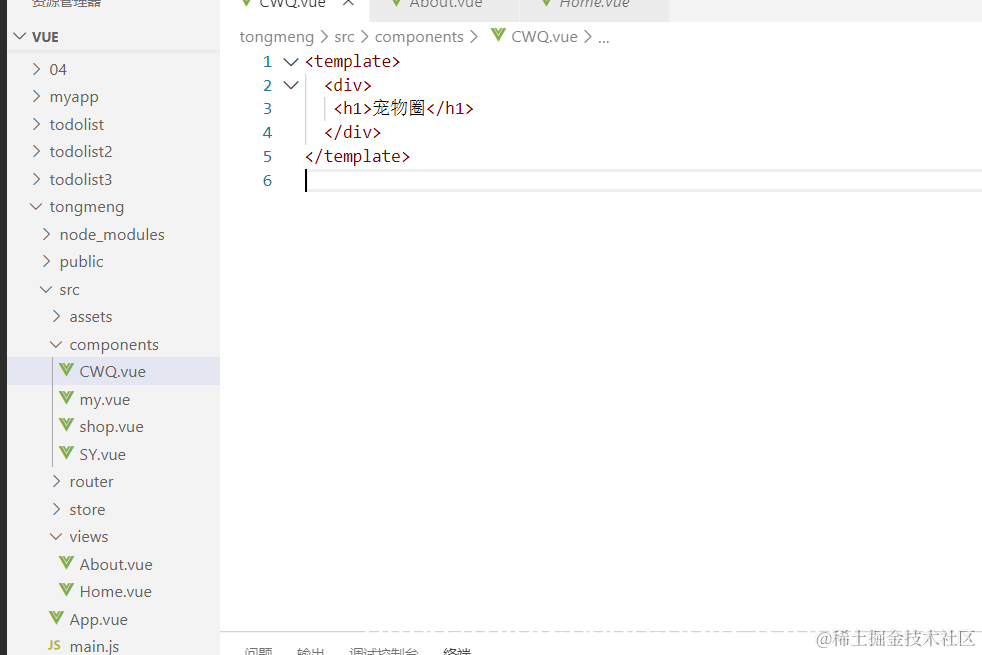This screenshot has width=982, height=655.
Task: Select CWQ.vue in the file tree
Action: (113, 371)
